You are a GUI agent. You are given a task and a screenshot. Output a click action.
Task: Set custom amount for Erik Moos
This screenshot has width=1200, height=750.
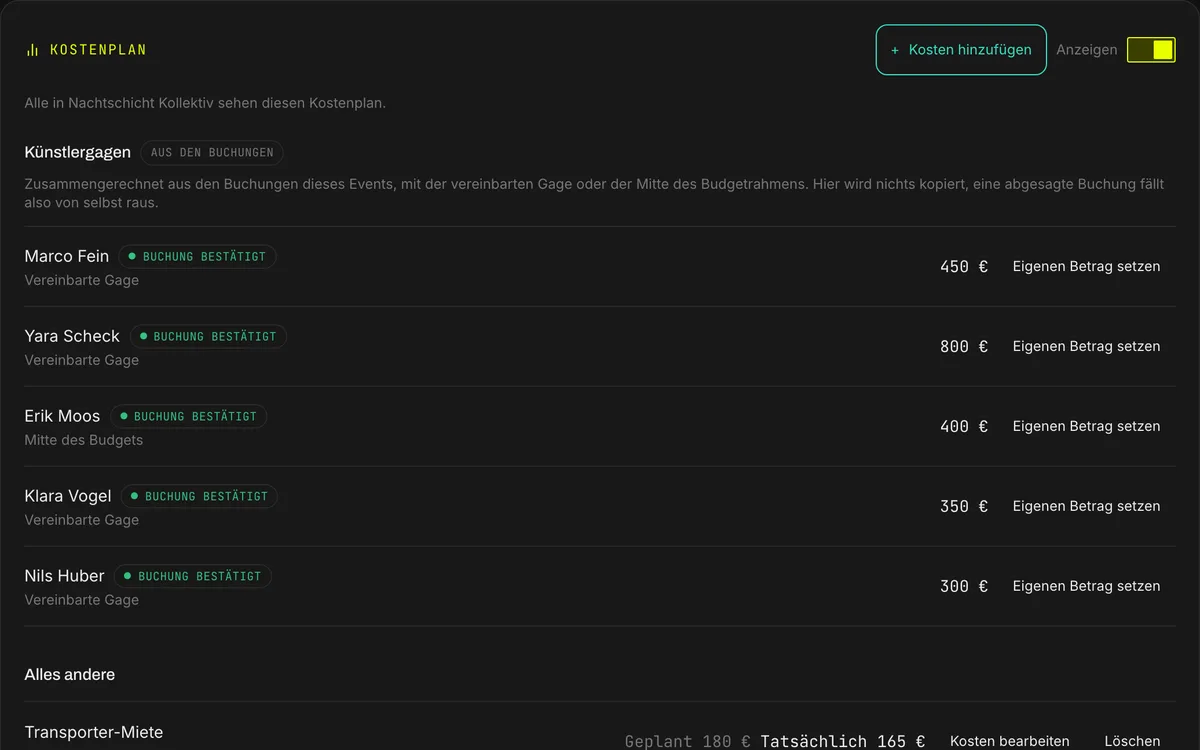point(1086,426)
